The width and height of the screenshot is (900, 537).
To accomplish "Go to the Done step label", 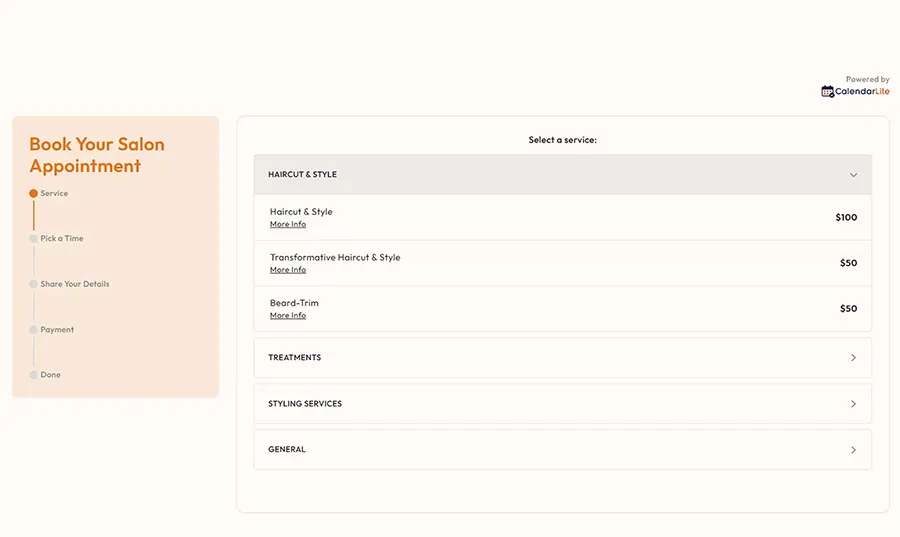I will [50, 375].
